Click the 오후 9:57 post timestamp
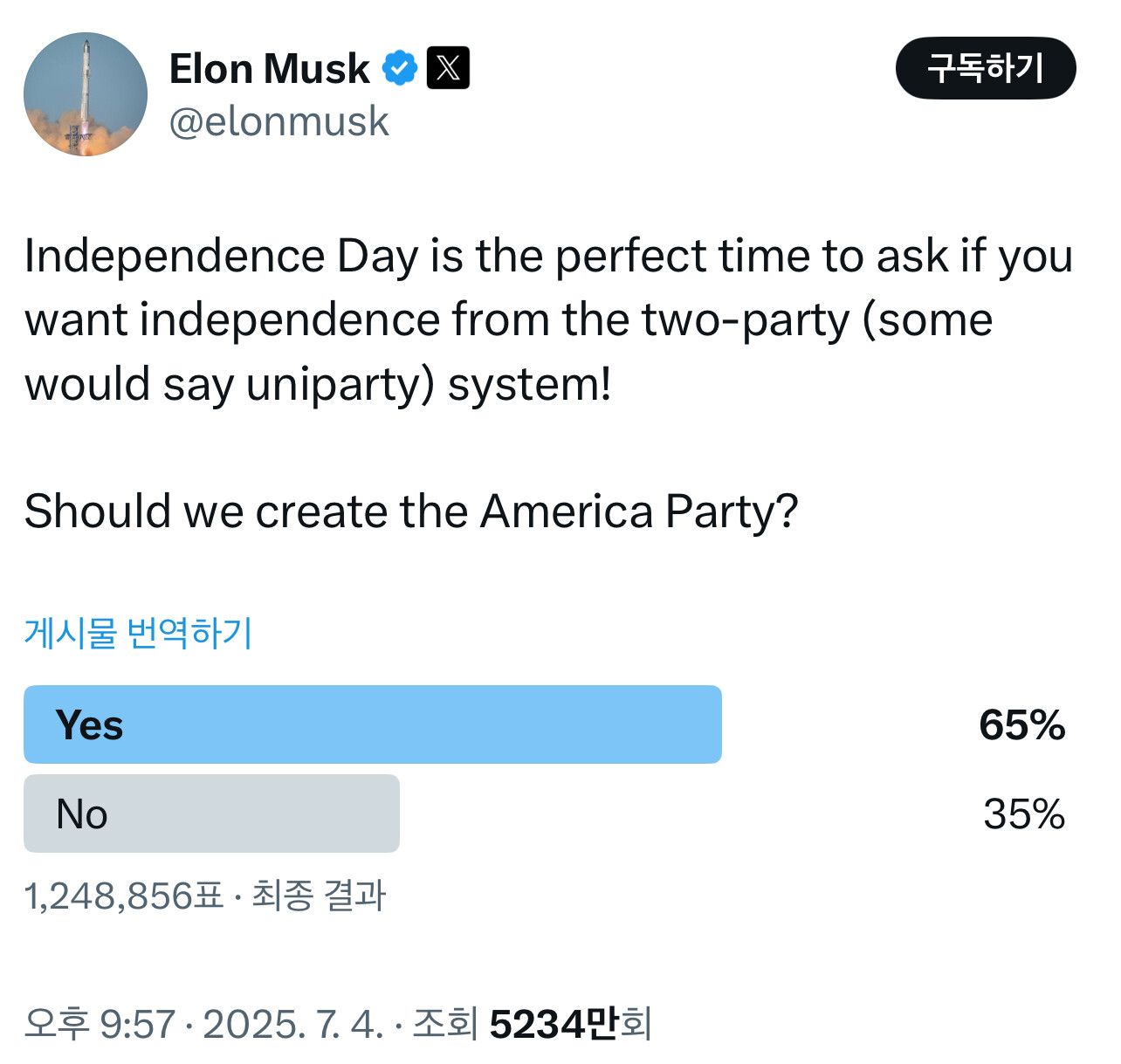The image size is (1121, 1064). [100, 1024]
